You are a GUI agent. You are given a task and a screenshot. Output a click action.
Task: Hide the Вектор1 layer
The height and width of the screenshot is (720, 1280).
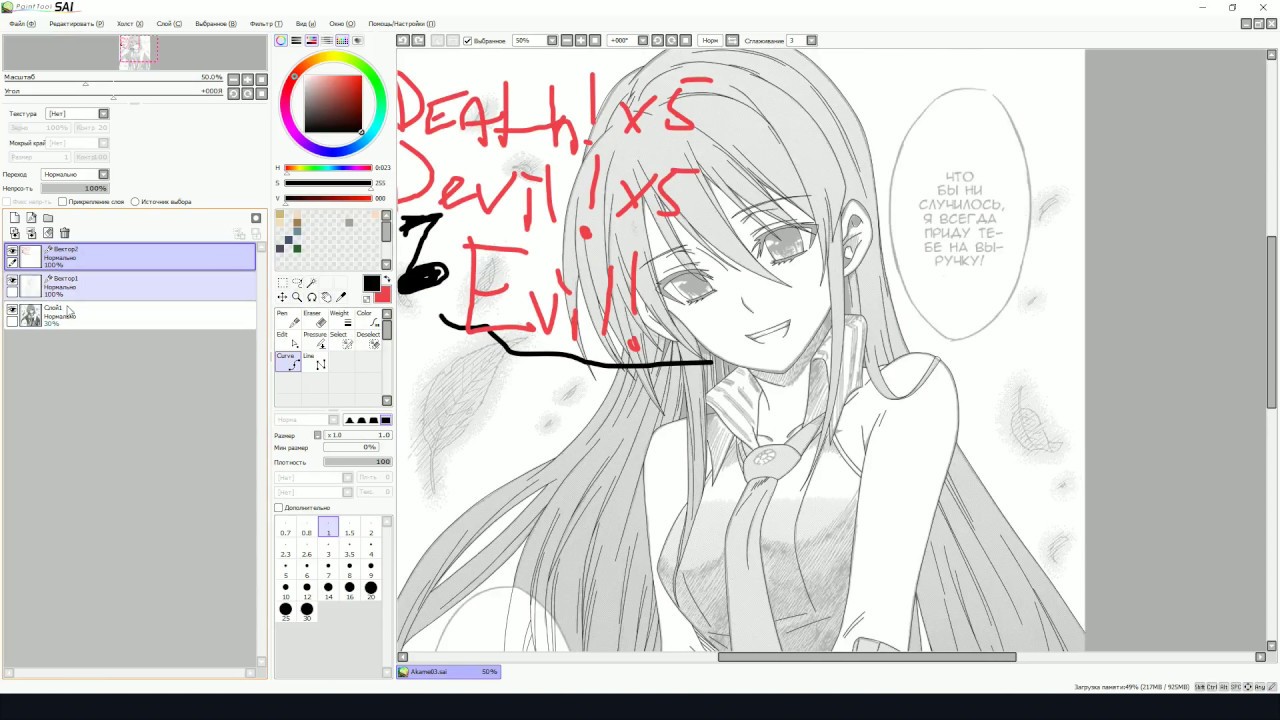12,280
